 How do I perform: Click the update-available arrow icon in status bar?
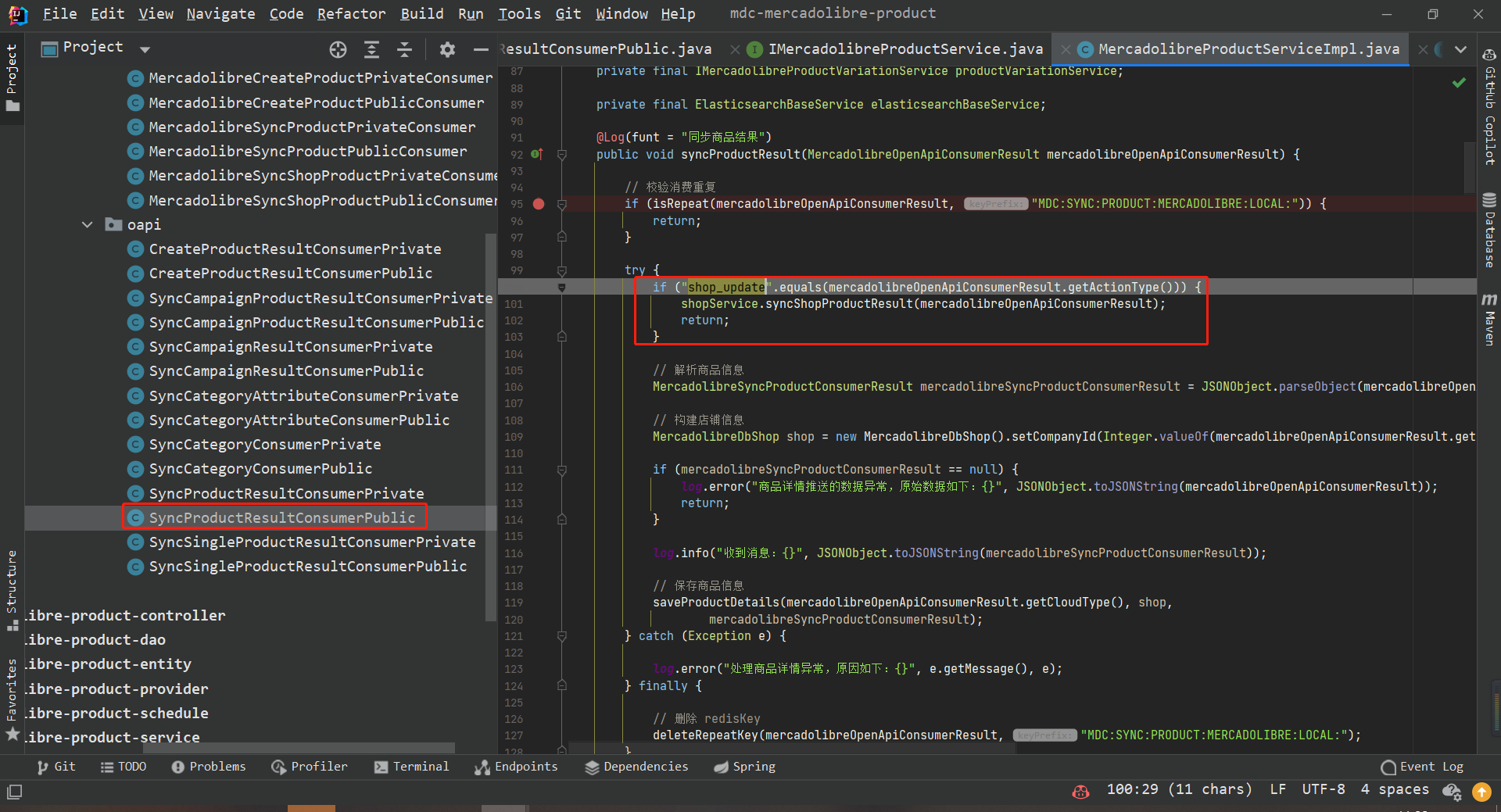click(x=1481, y=792)
